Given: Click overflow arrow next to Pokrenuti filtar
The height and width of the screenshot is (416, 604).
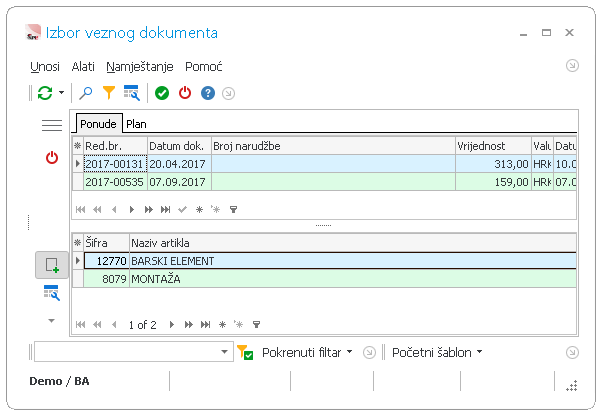Looking at the screenshot, I should (369, 352).
